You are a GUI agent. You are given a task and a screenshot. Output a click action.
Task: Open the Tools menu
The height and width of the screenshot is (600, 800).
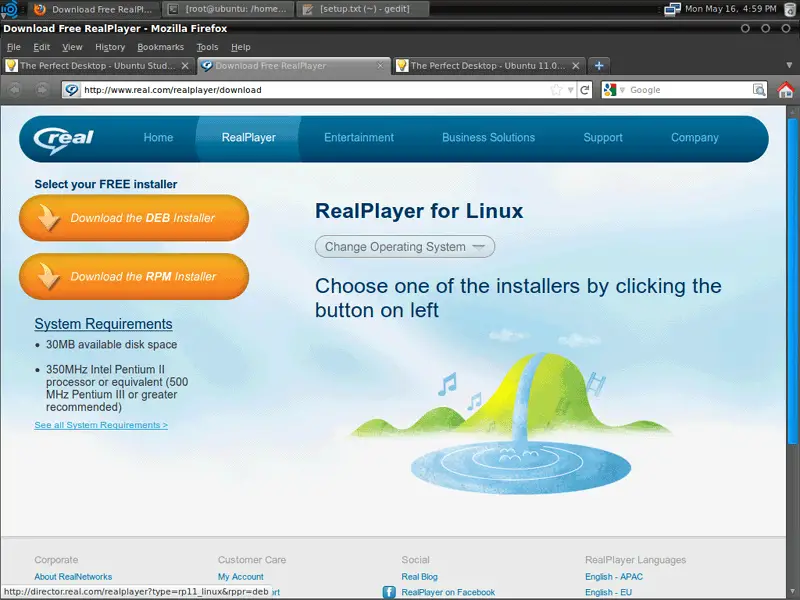click(x=207, y=47)
